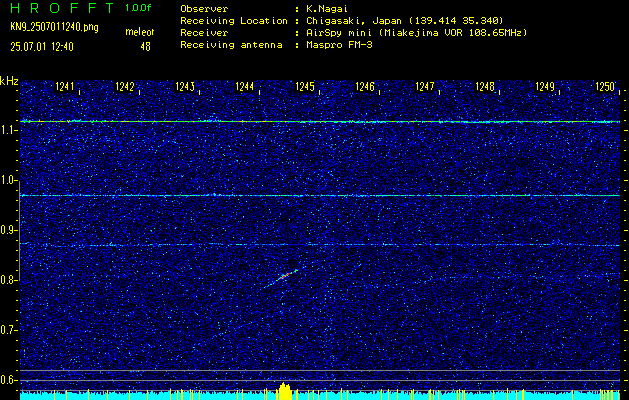
Task: Click the HROFFT title text
Action: (x=62, y=8)
